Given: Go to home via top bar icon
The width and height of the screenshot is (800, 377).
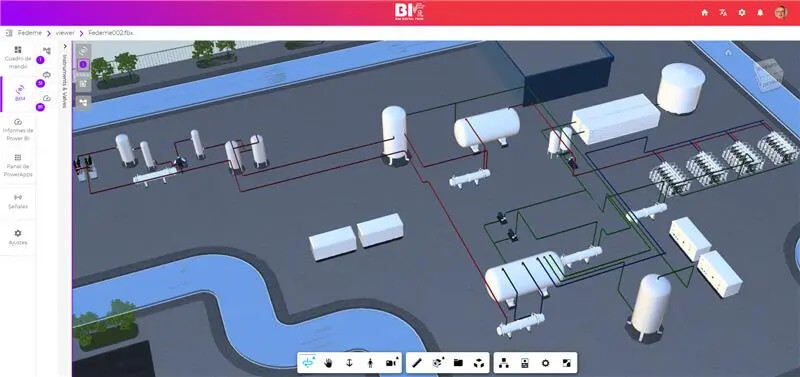Looking at the screenshot, I should tap(705, 13).
